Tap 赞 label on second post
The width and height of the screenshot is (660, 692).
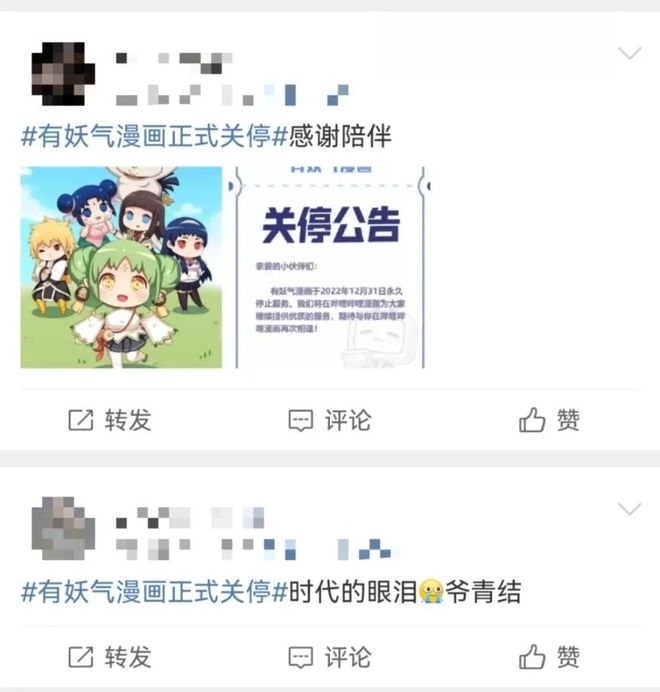(568, 657)
